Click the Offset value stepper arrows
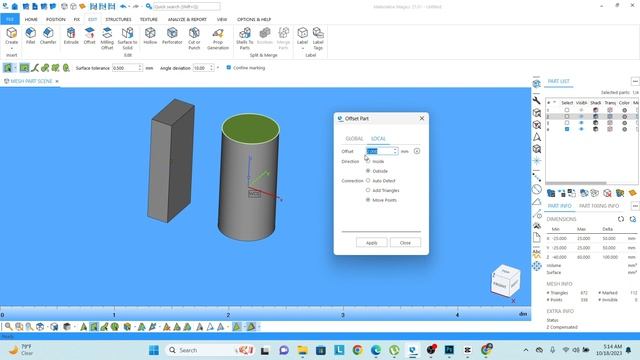This screenshot has width=640, height=360. pyautogui.click(x=395, y=151)
